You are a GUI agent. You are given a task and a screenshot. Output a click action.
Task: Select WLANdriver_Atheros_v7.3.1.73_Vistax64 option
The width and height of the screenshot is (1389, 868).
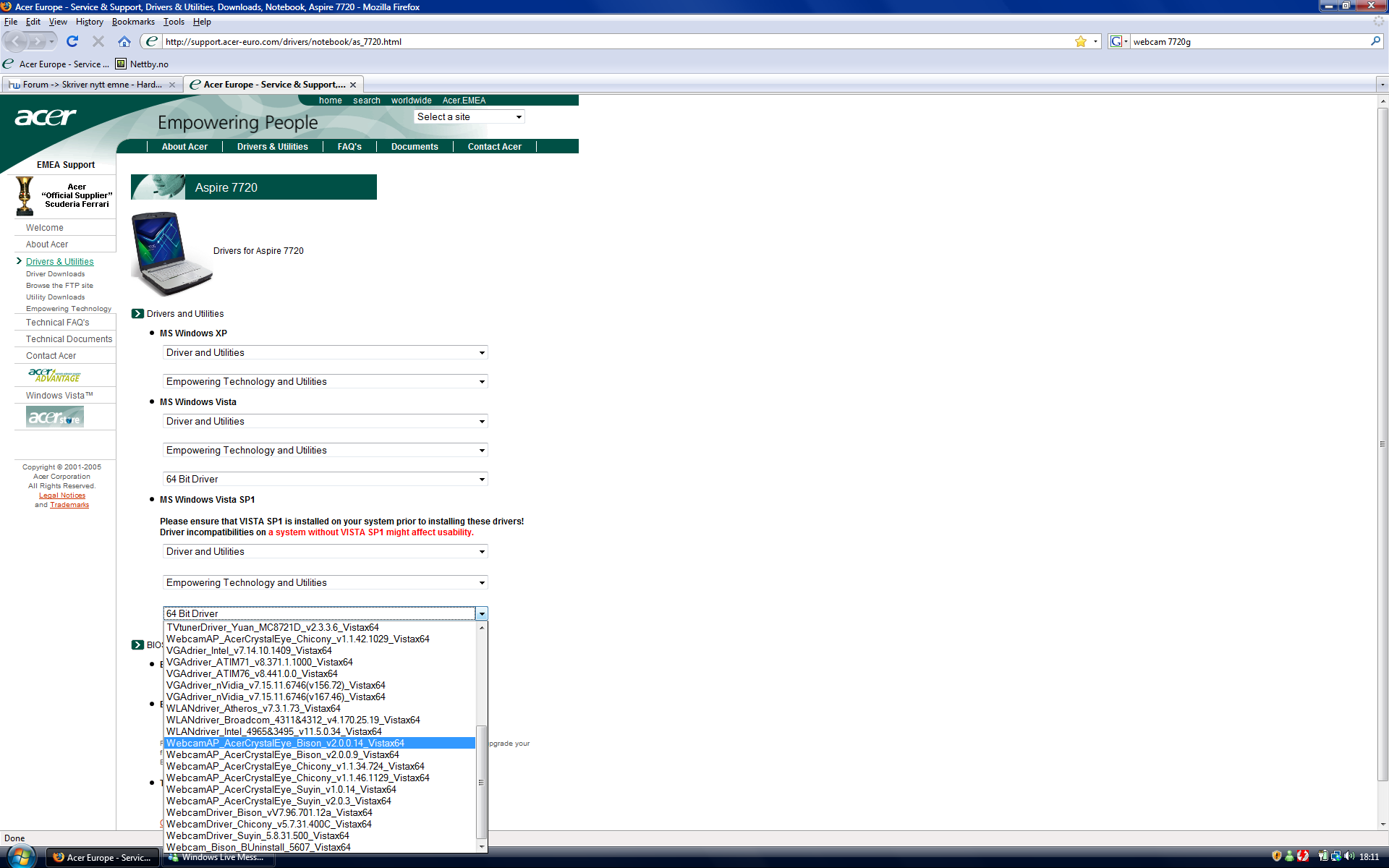(320, 708)
